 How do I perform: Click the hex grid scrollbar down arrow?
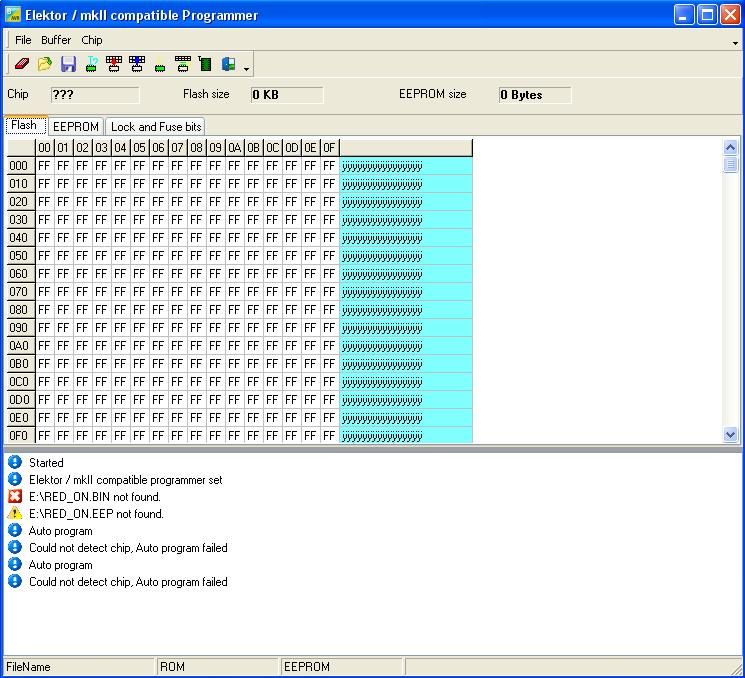730,435
